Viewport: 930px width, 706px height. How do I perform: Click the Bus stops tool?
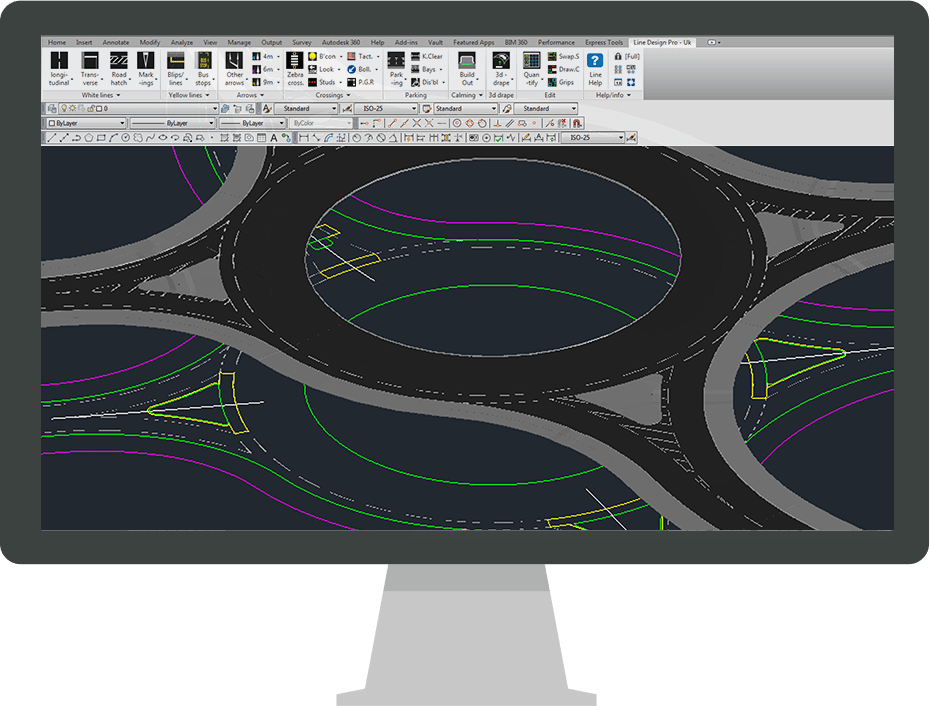(203, 72)
